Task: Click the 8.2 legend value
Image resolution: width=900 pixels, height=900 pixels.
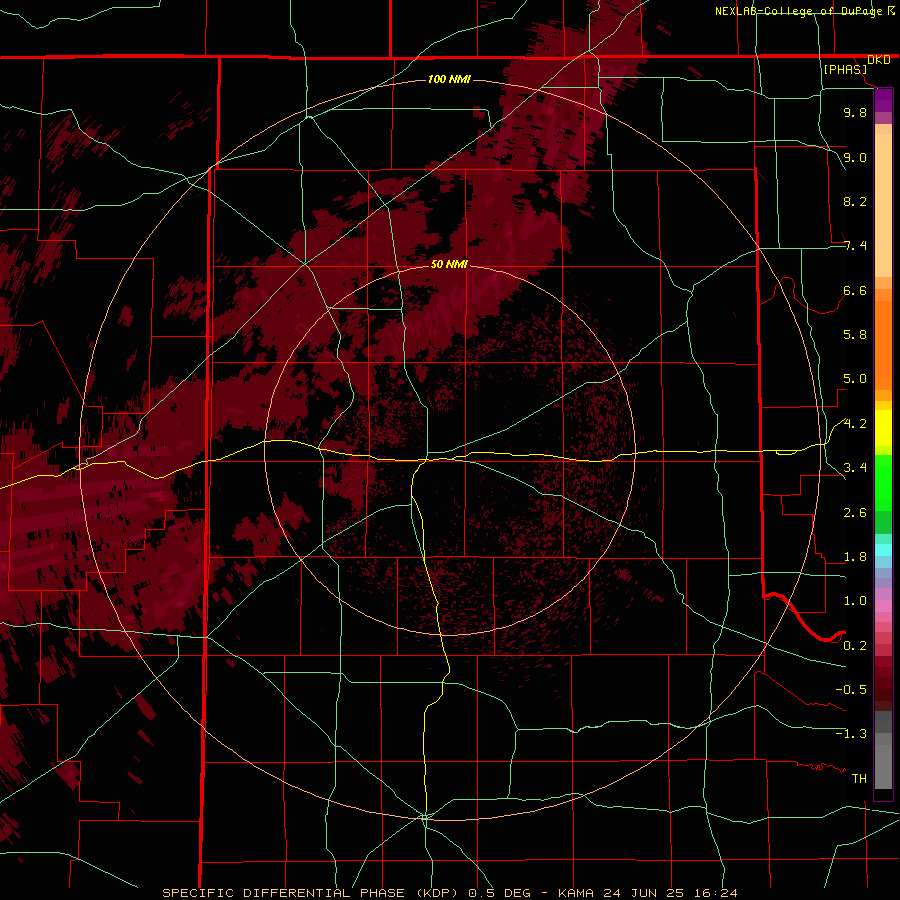Action: tap(855, 201)
